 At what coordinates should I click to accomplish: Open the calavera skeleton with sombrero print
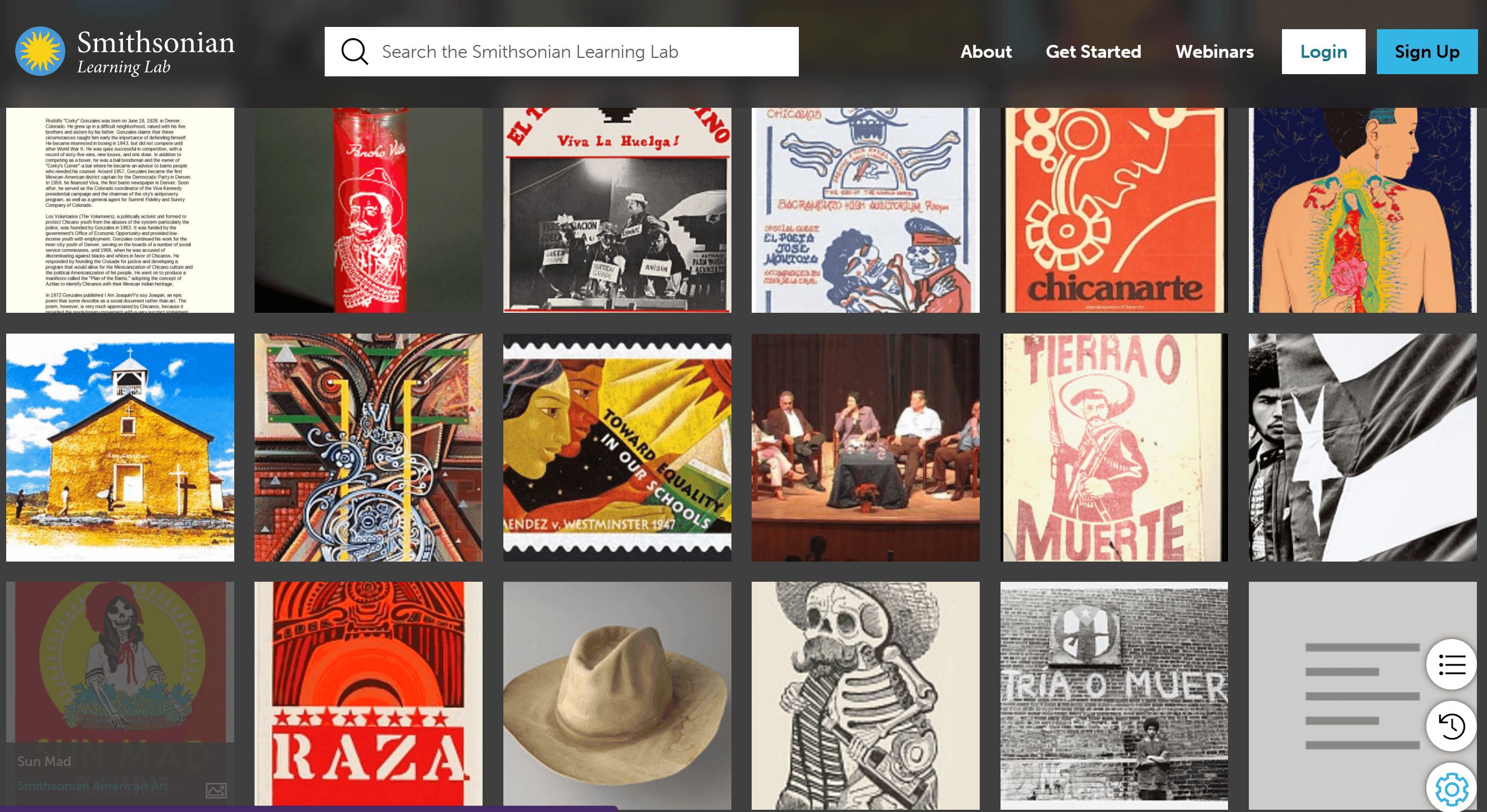coord(865,695)
